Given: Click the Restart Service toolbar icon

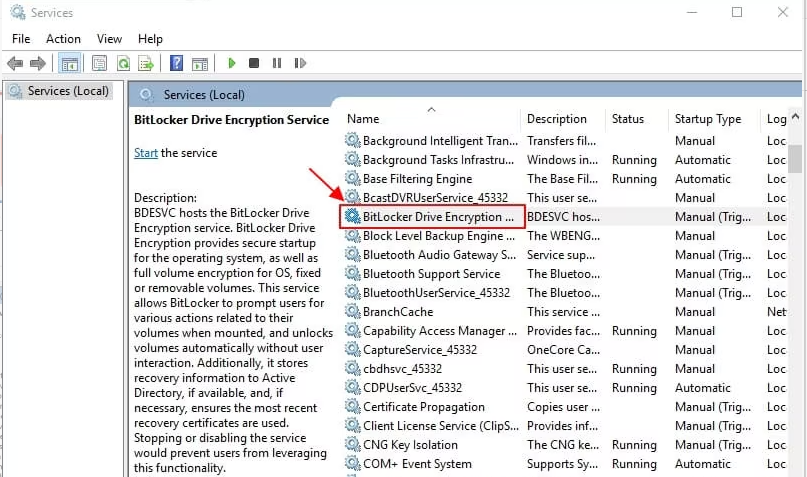Looking at the screenshot, I should point(299,63).
